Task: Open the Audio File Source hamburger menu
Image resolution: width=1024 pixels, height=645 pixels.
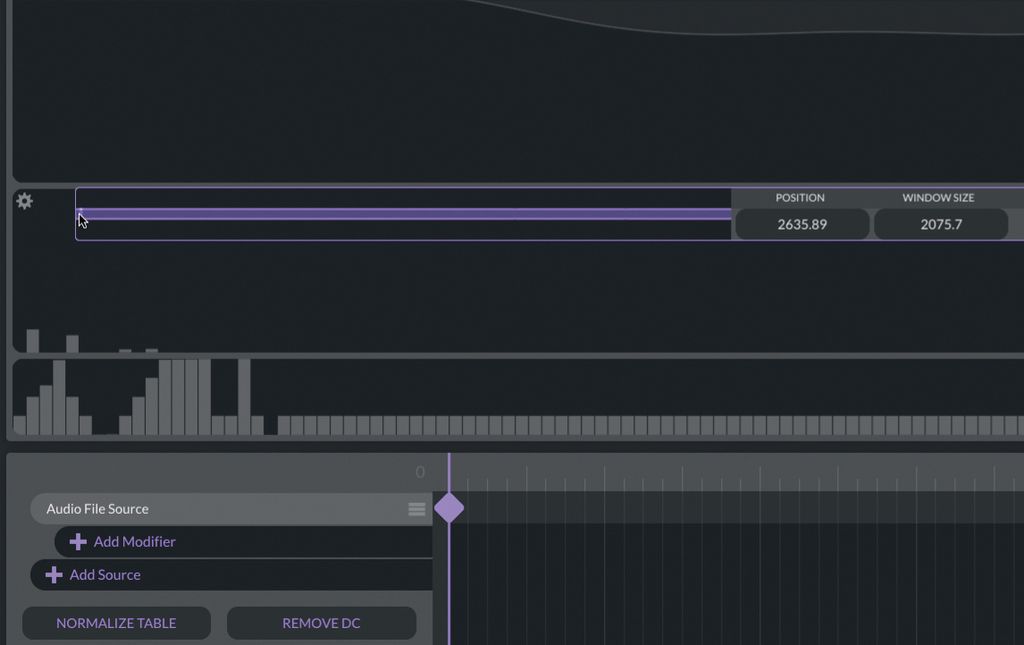Action: point(416,508)
